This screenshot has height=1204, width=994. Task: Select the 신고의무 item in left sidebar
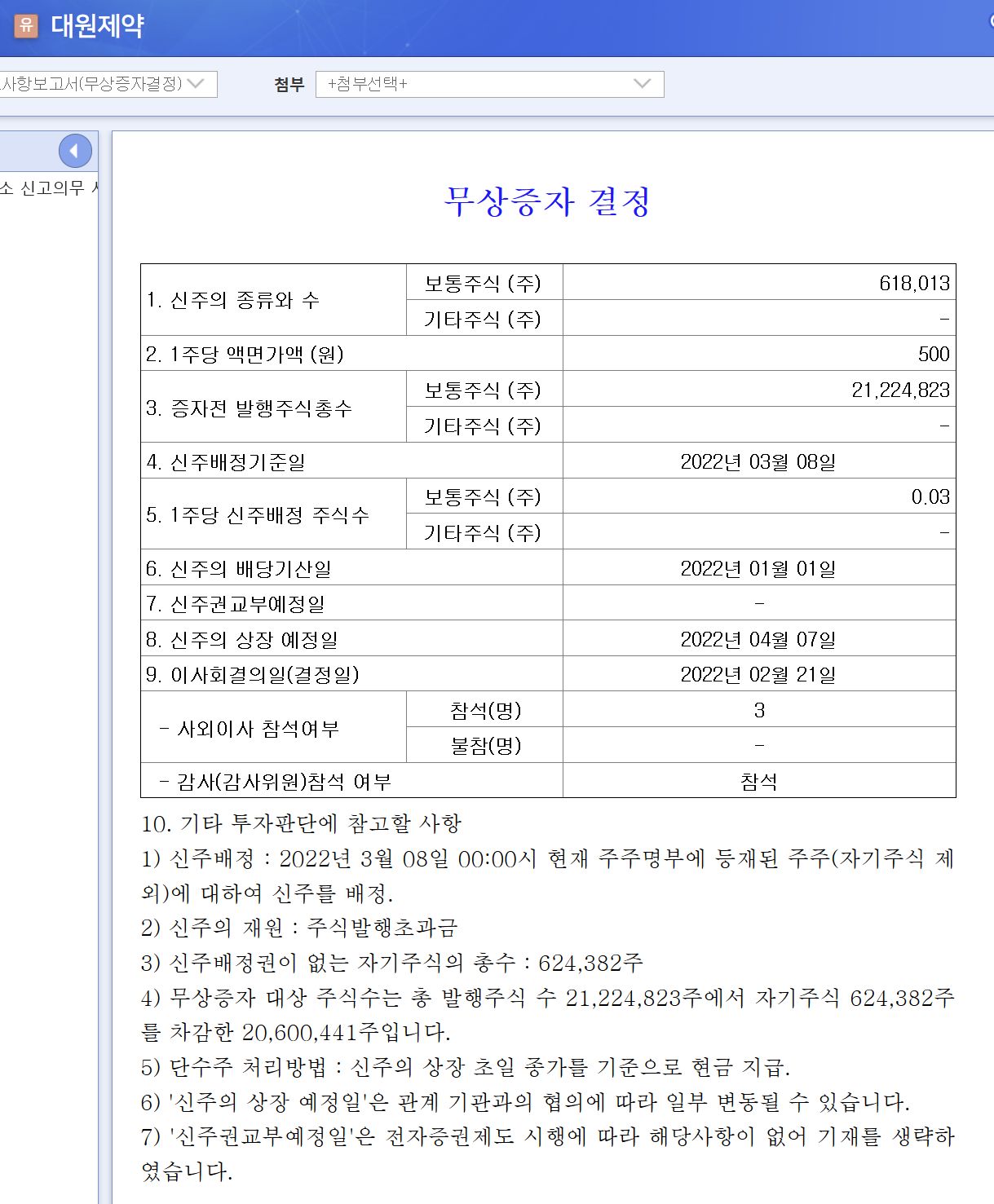(47, 188)
